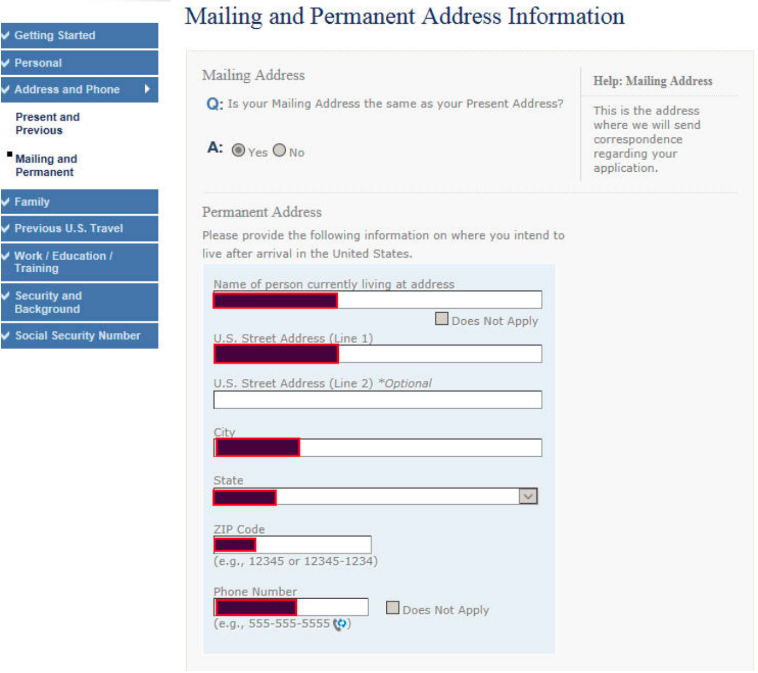This screenshot has height=673, width=758.
Task: Click the phone number format help icon
Action: 340,624
